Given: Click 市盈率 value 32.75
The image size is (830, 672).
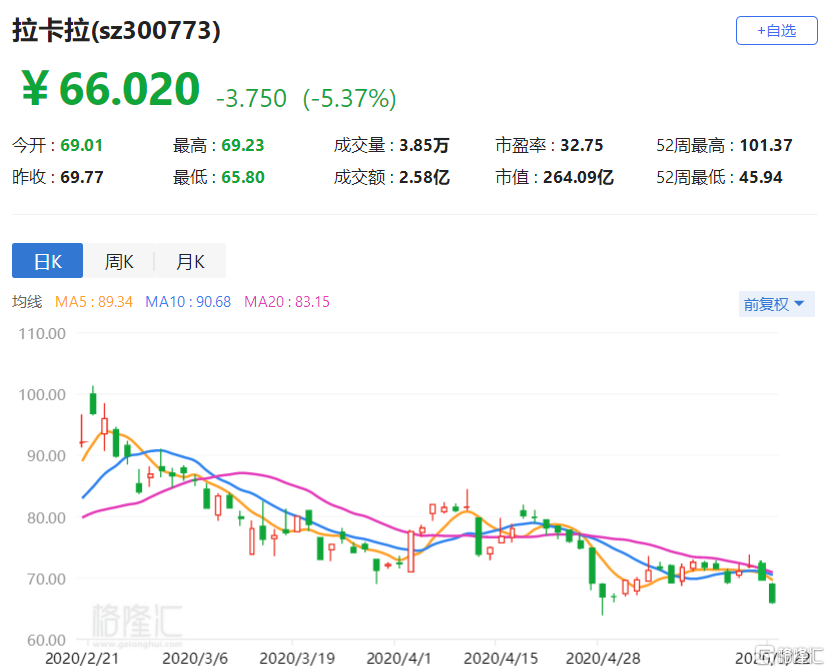Looking at the screenshot, I should pos(582,145).
